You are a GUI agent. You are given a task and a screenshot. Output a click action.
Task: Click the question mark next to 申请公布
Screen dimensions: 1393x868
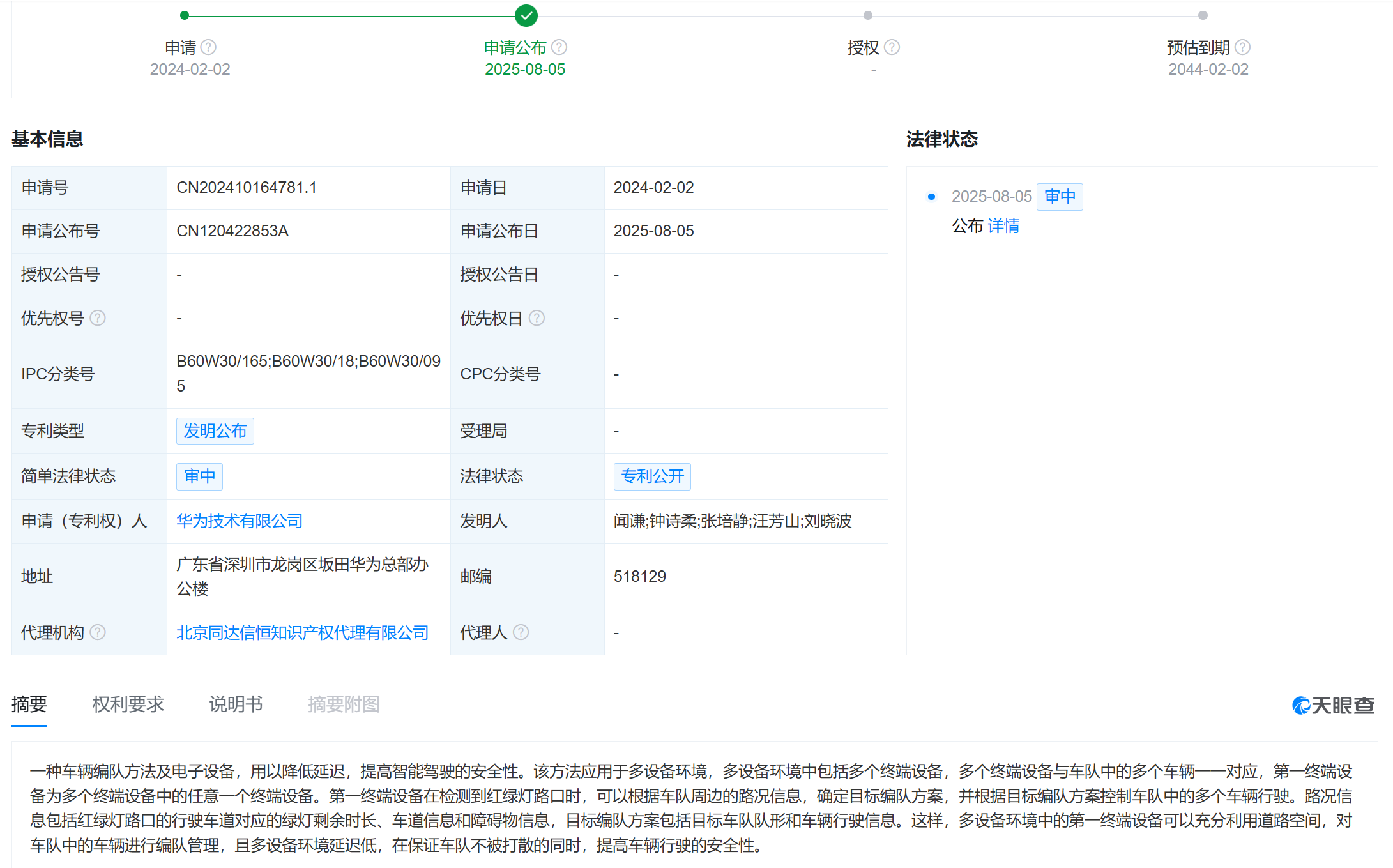tap(559, 47)
